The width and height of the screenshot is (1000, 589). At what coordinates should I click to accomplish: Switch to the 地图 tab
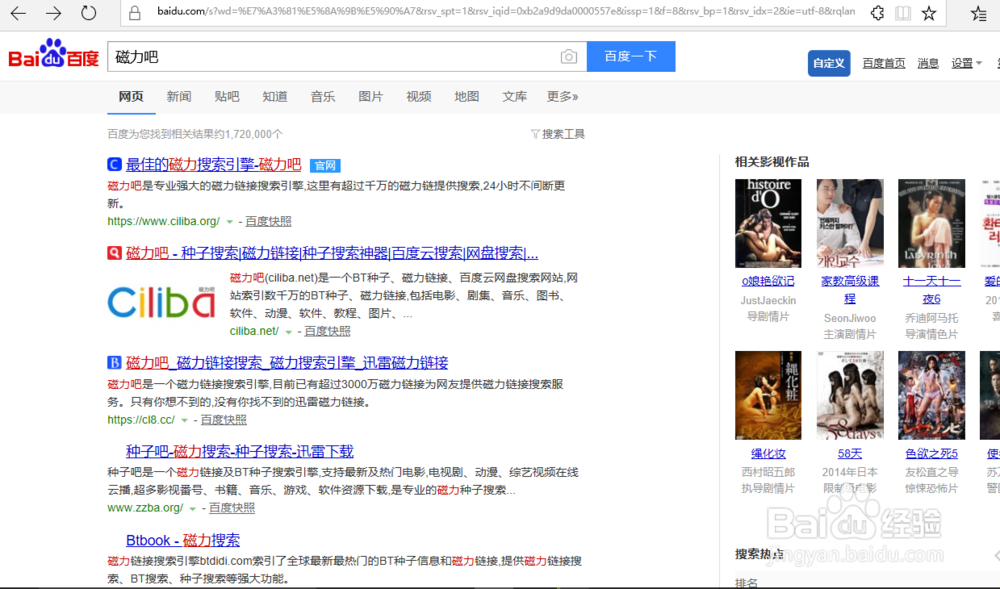point(466,97)
